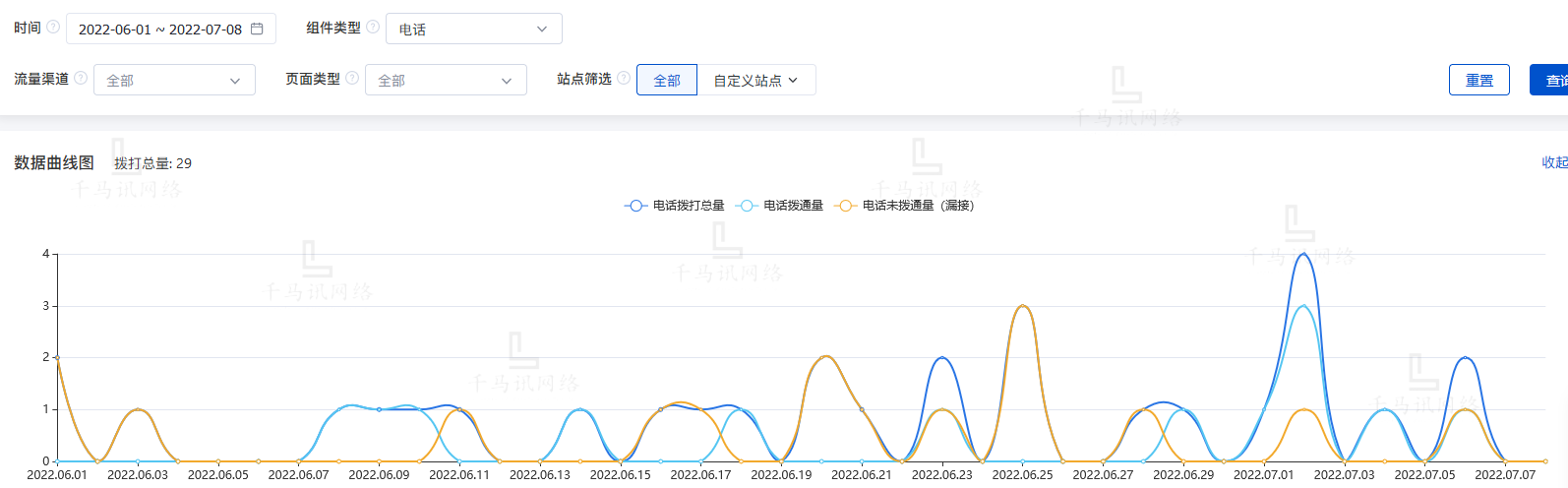Toggle 电话拨通量 series in chart legend
Screen dimensions: 1568x488
pos(781,206)
